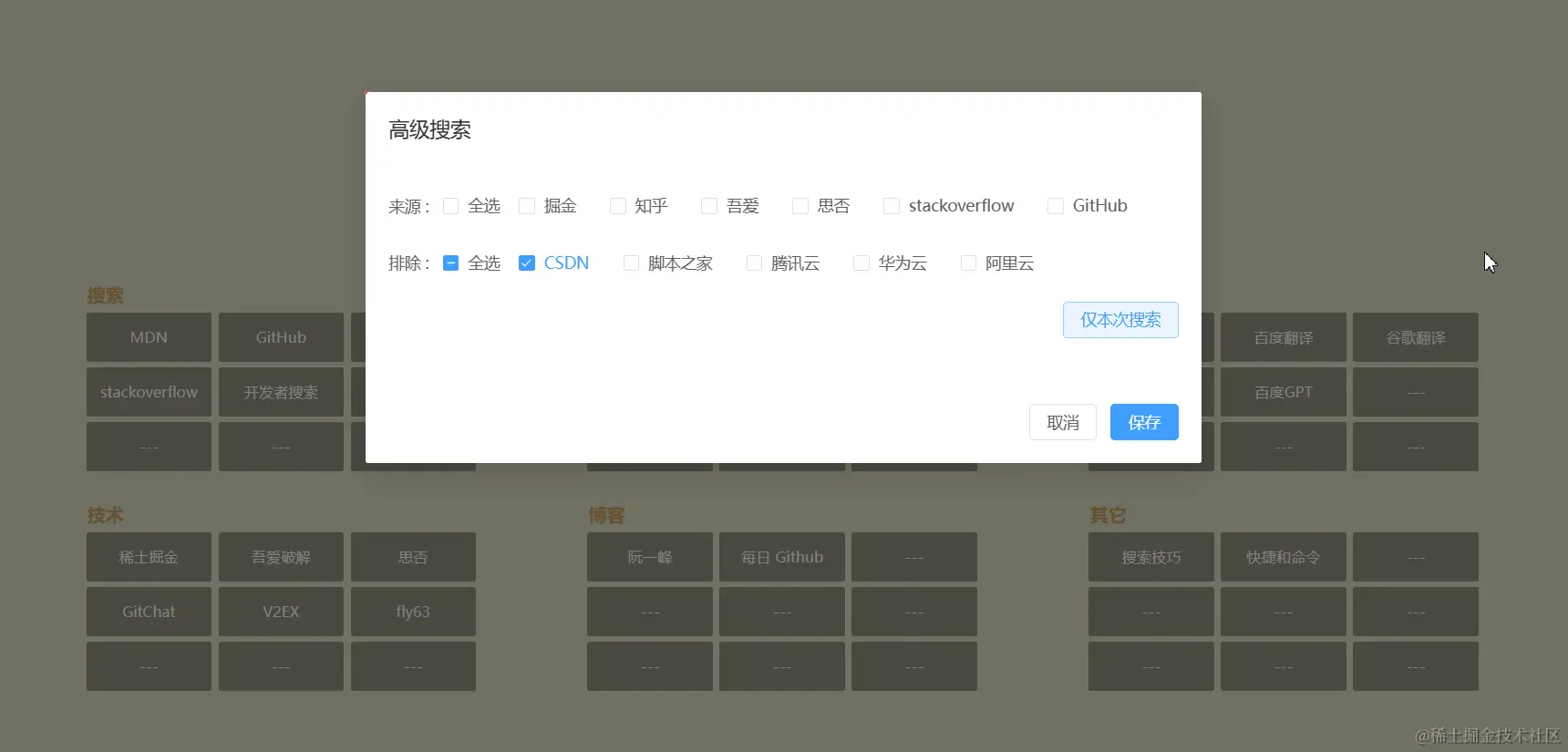This screenshot has height=752, width=1568.
Task: Open the 开发者搜索 tile
Action: pyautogui.click(x=281, y=392)
